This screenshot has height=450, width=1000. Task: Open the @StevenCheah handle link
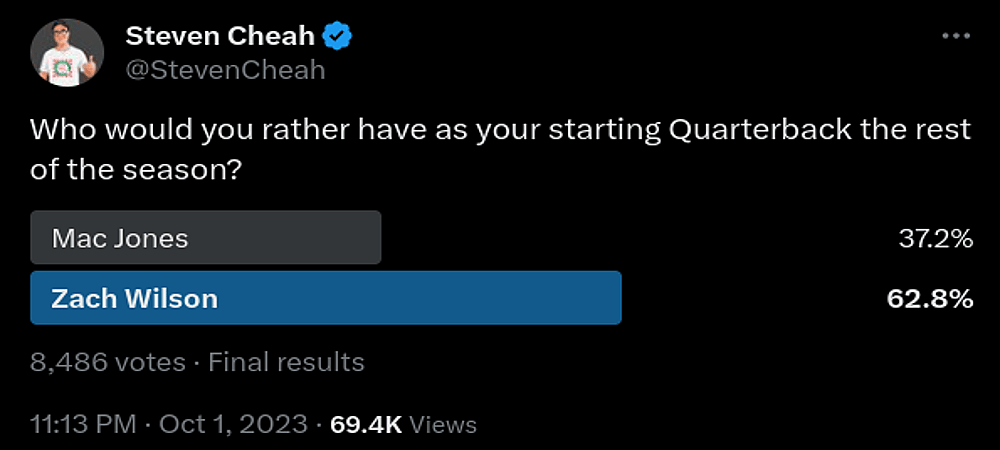[225, 70]
